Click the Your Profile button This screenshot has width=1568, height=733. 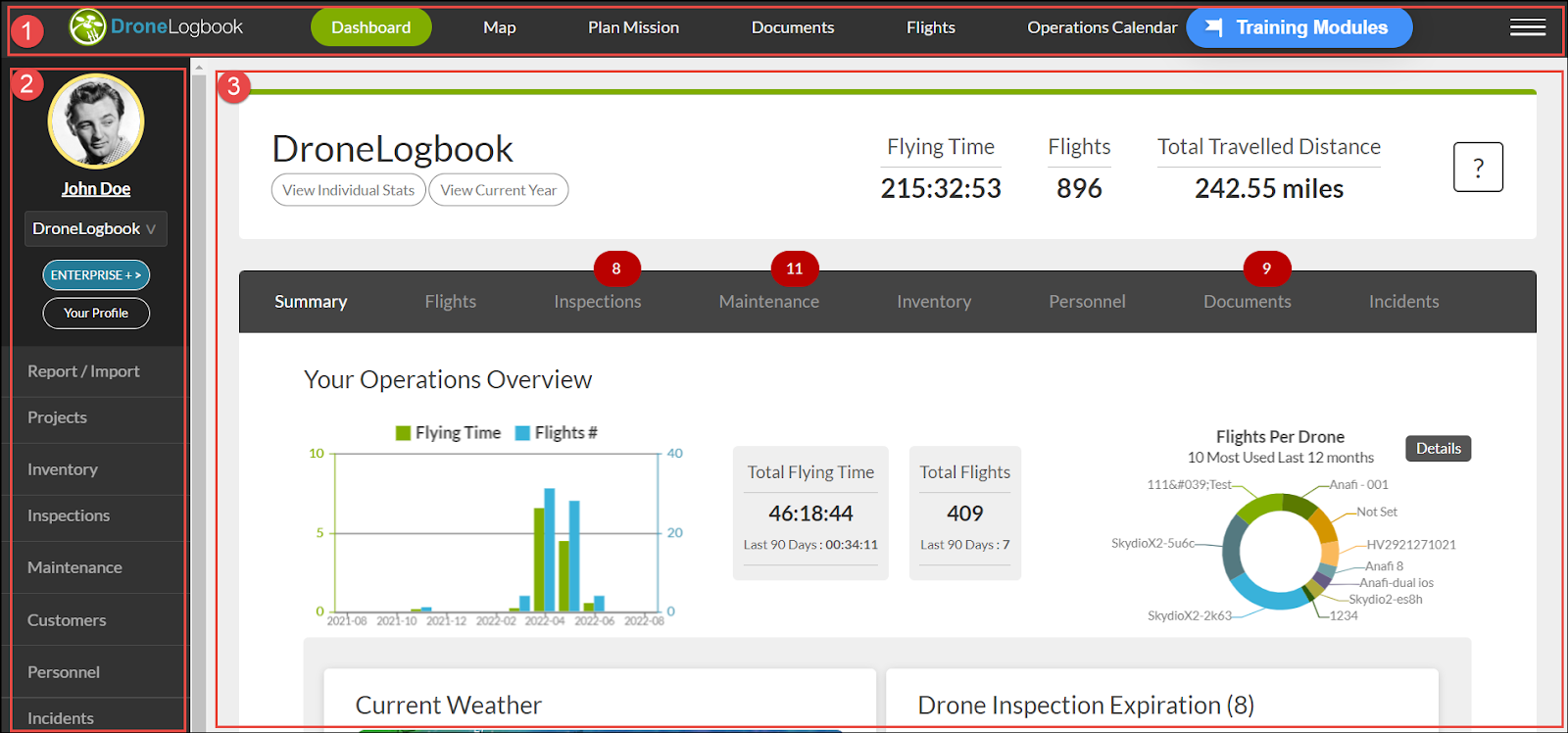point(96,314)
